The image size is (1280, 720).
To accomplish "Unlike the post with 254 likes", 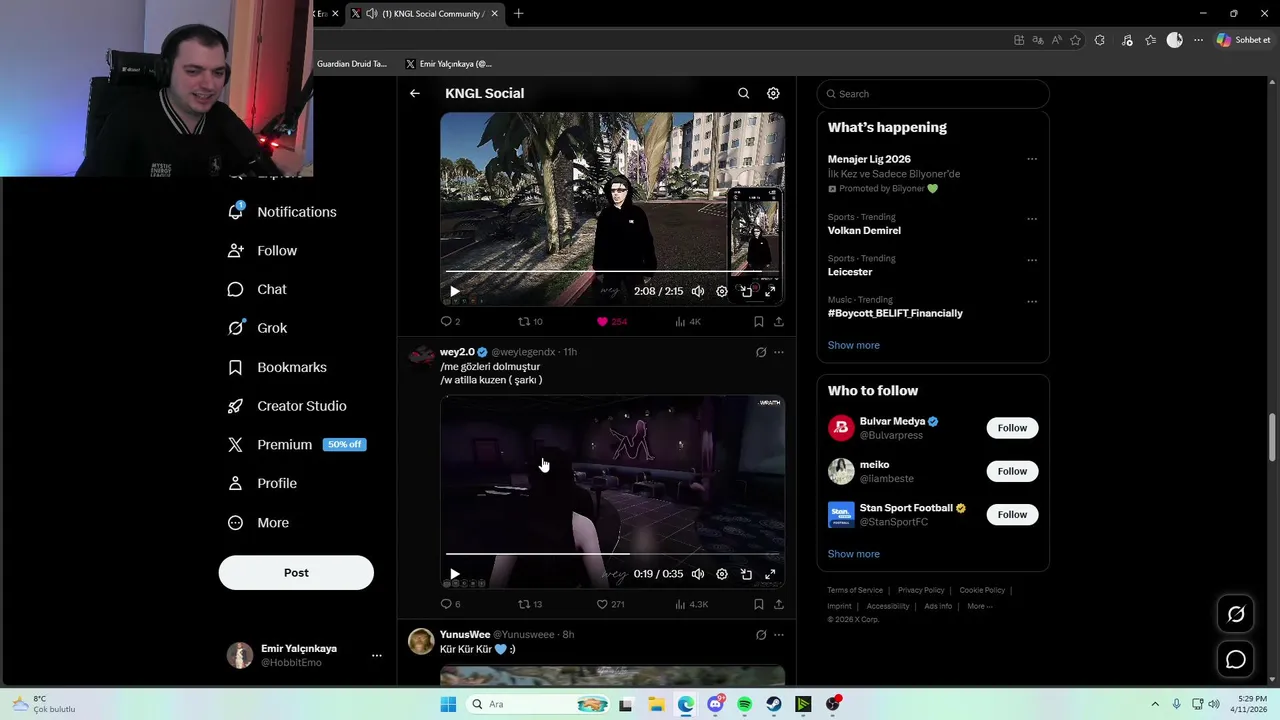I will pos(612,322).
